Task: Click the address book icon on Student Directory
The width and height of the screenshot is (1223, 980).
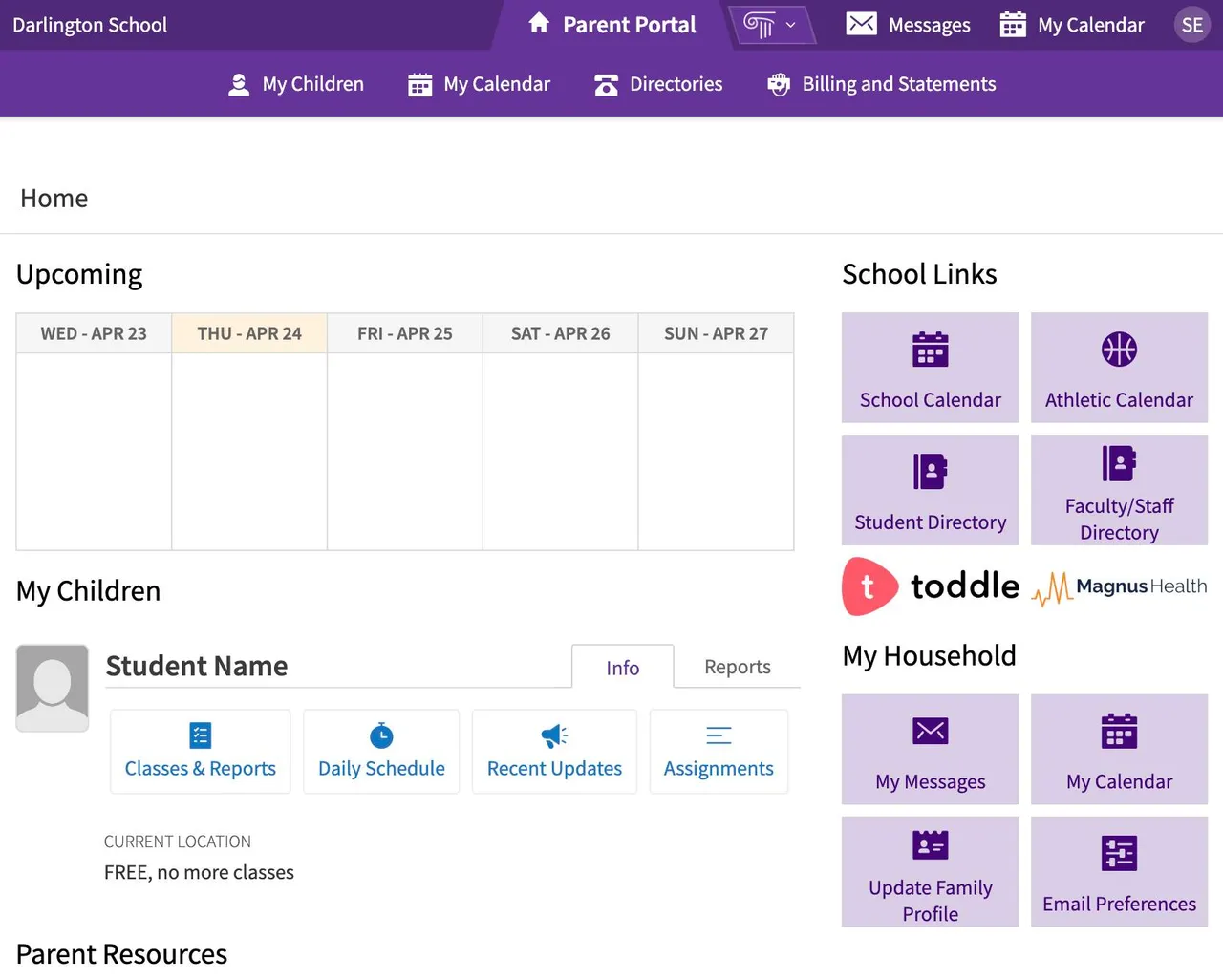Action: tap(931, 472)
